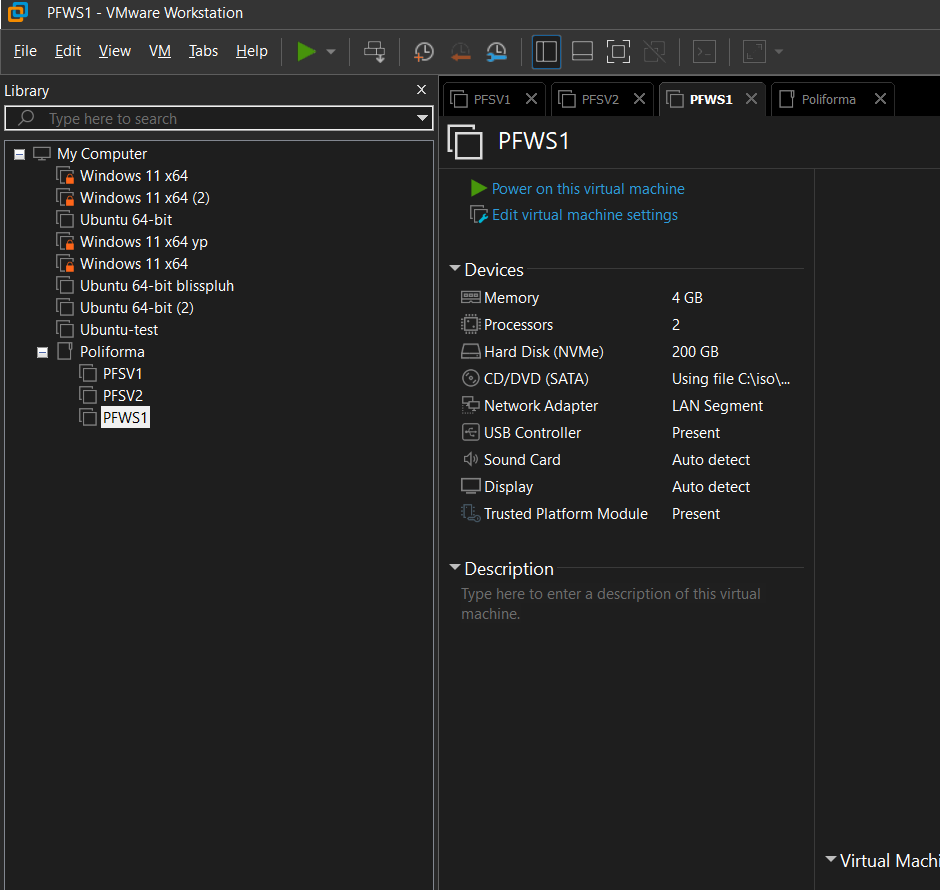This screenshot has width=940, height=890.
Task: Enter full screen mode from the toolbar
Action: (619, 51)
